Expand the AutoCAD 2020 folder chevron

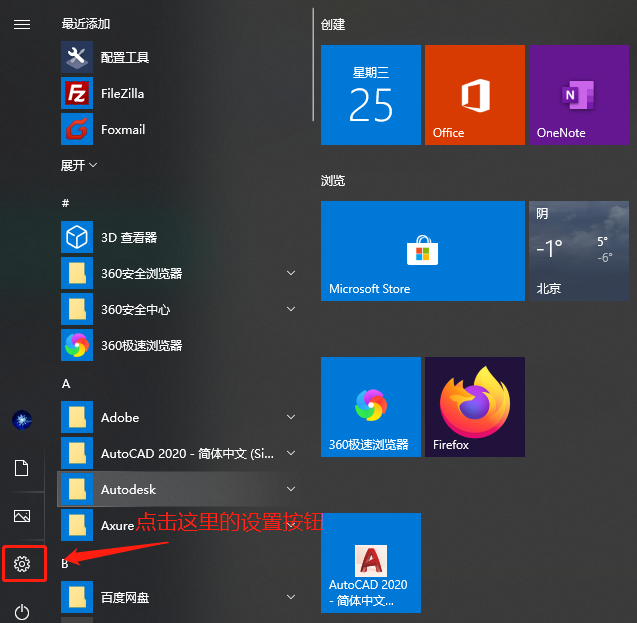point(291,453)
